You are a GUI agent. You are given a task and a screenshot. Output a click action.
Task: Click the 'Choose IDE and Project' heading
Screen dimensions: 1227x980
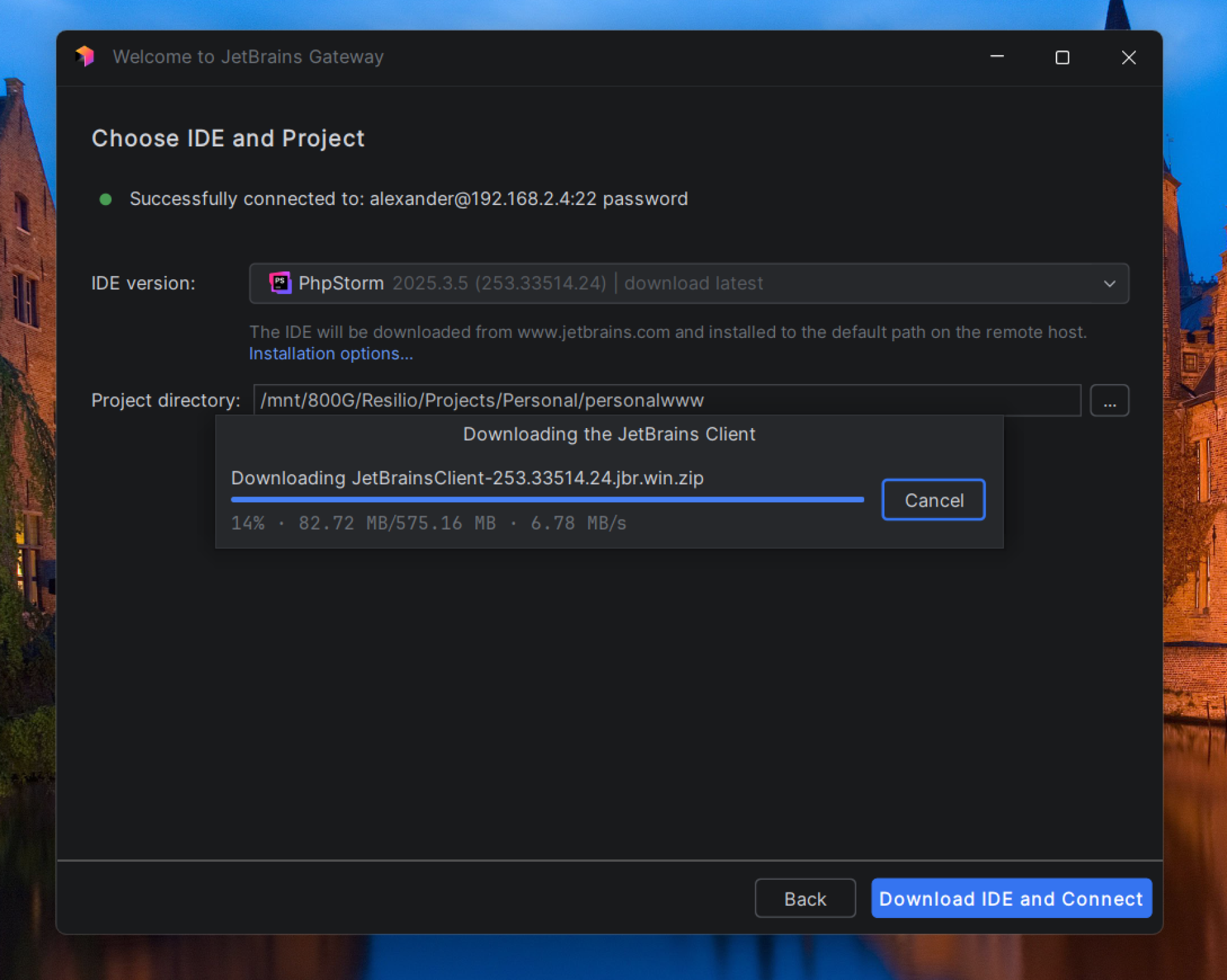coord(228,139)
